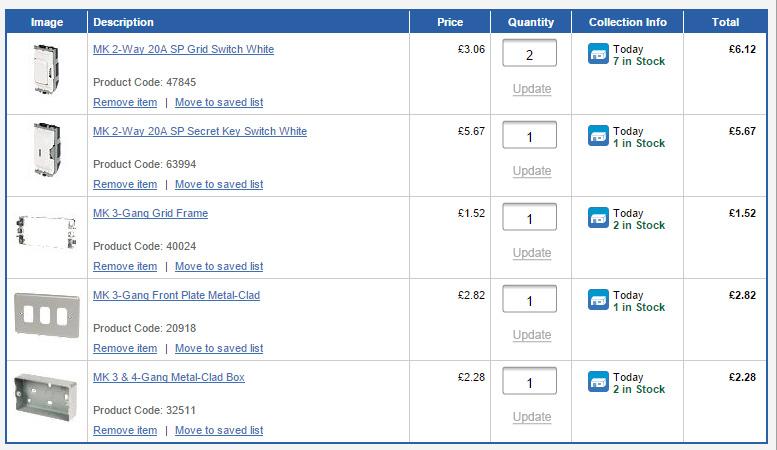777x450 pixels.
Task: Remove the MK 3 & 4-Gang Metal-Clad Box
Action: tap(125, 430)
